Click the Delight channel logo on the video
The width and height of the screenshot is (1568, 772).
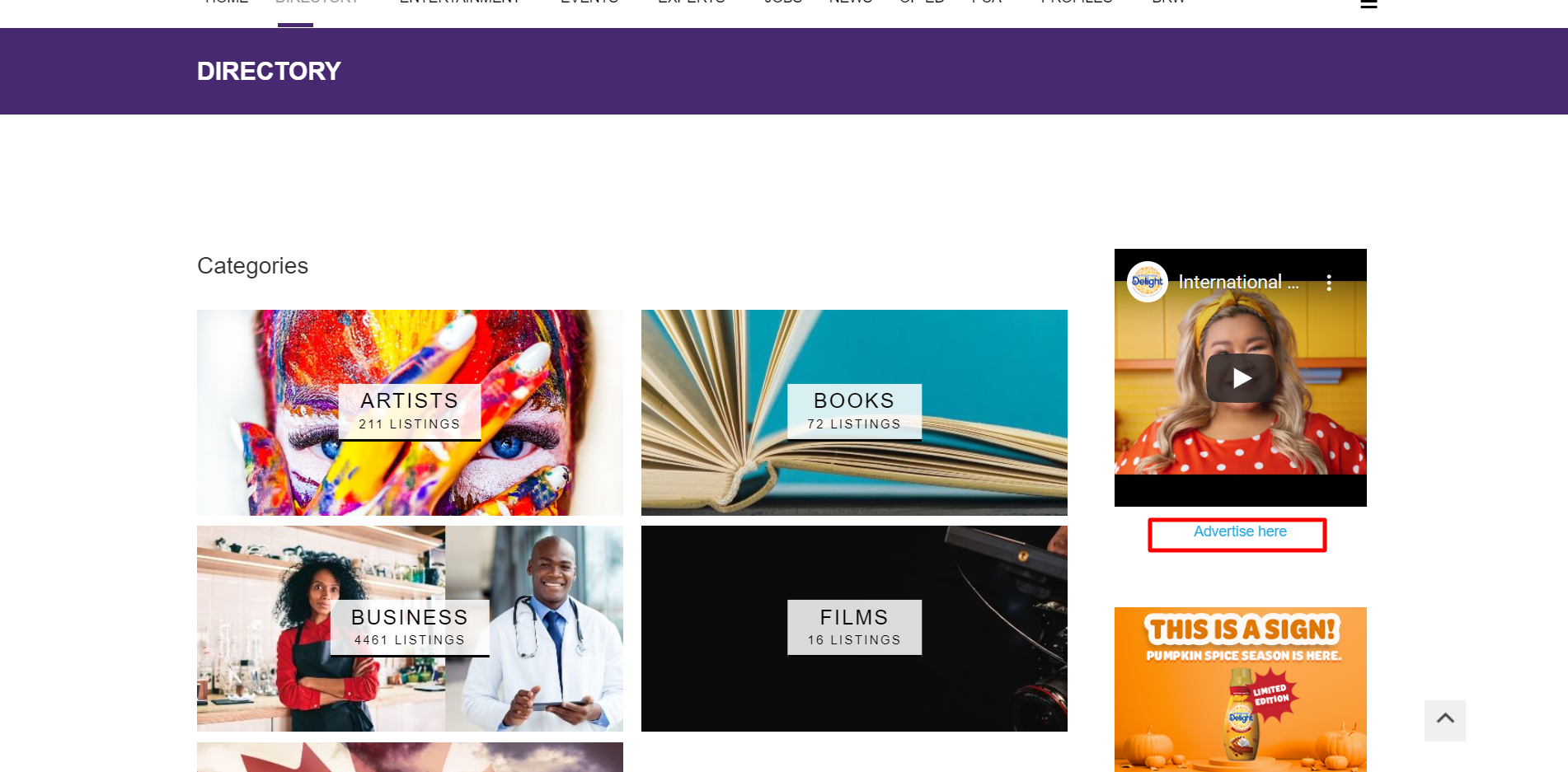click(x=1147, y=282)
